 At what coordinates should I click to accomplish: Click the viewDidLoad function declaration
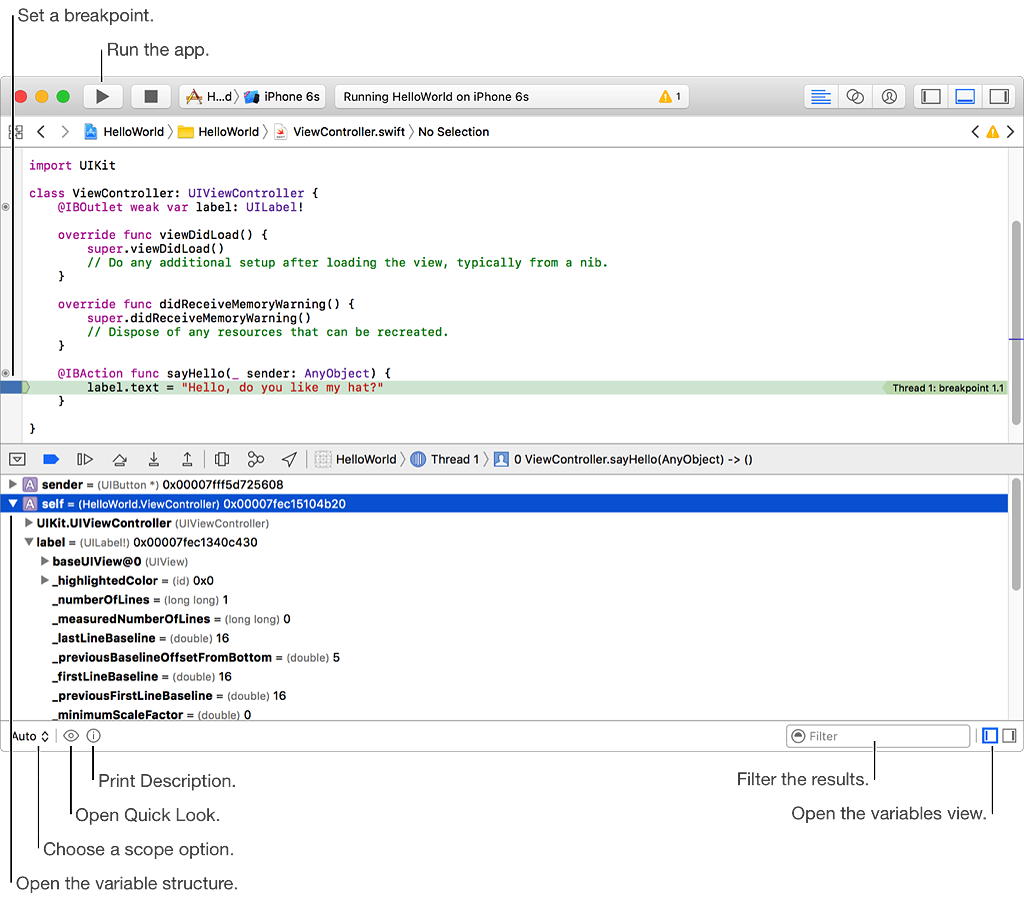pyautogui.click(x=162, y=234)
